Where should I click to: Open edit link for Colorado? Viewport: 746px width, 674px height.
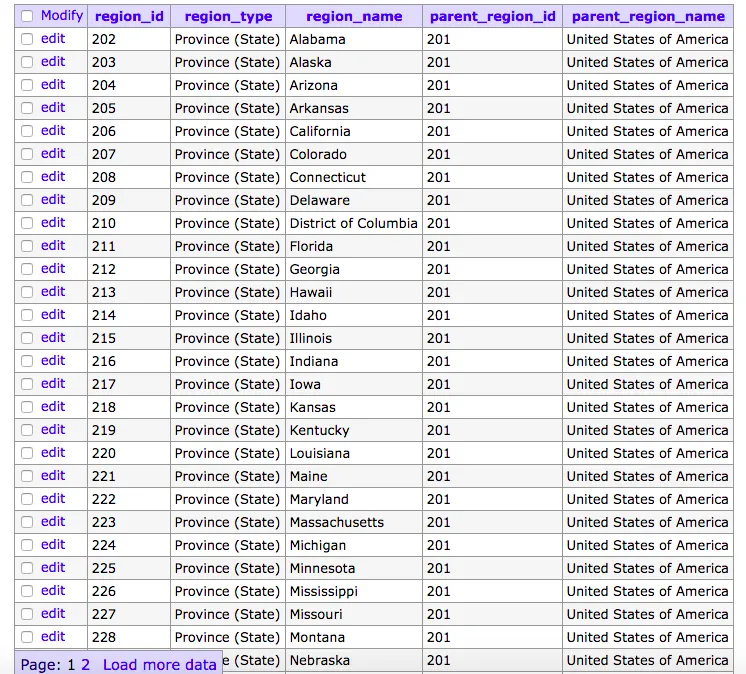pos(53,154)
